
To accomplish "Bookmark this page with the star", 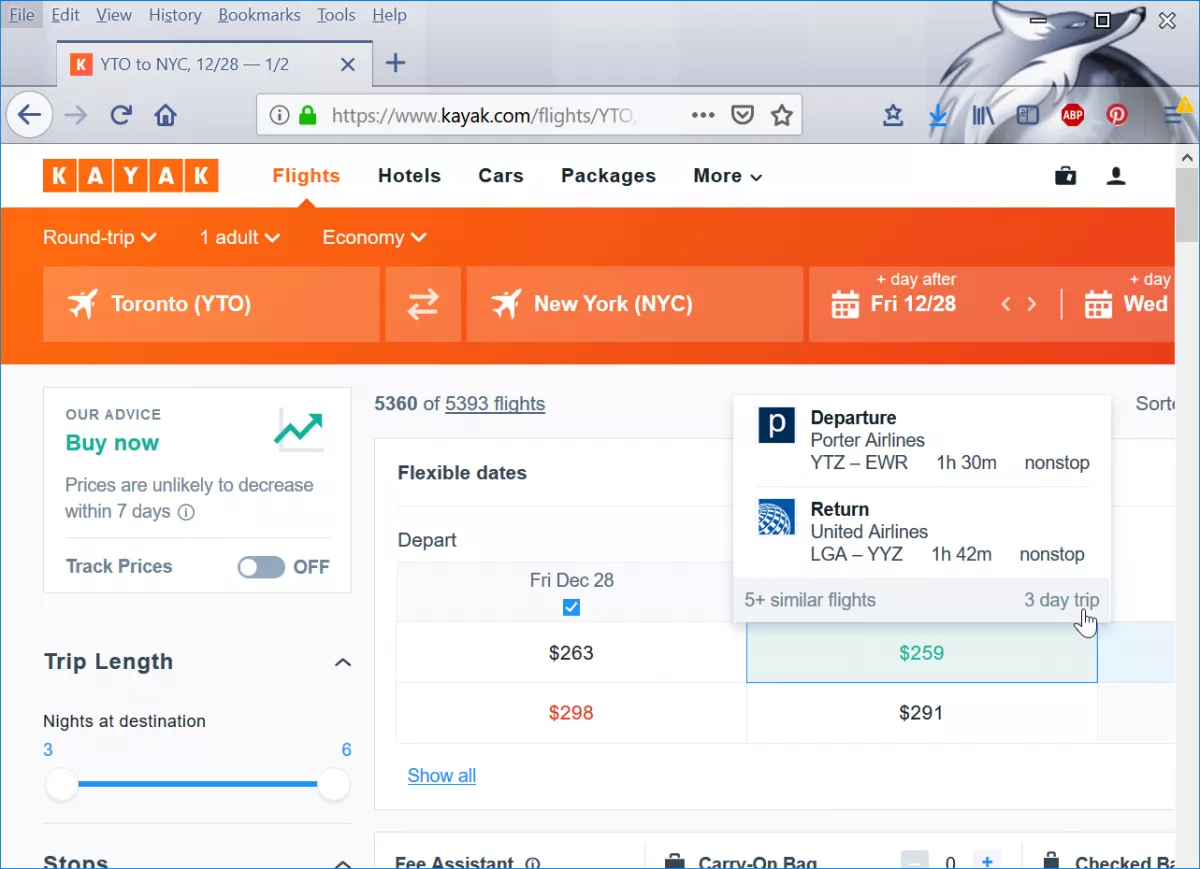I will click(x=782, y=115).
